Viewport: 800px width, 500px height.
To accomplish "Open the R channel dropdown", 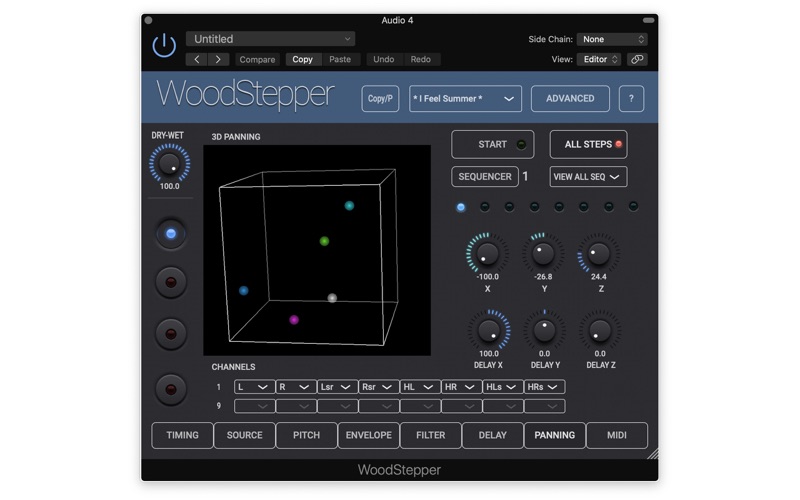I will point(296,387).
